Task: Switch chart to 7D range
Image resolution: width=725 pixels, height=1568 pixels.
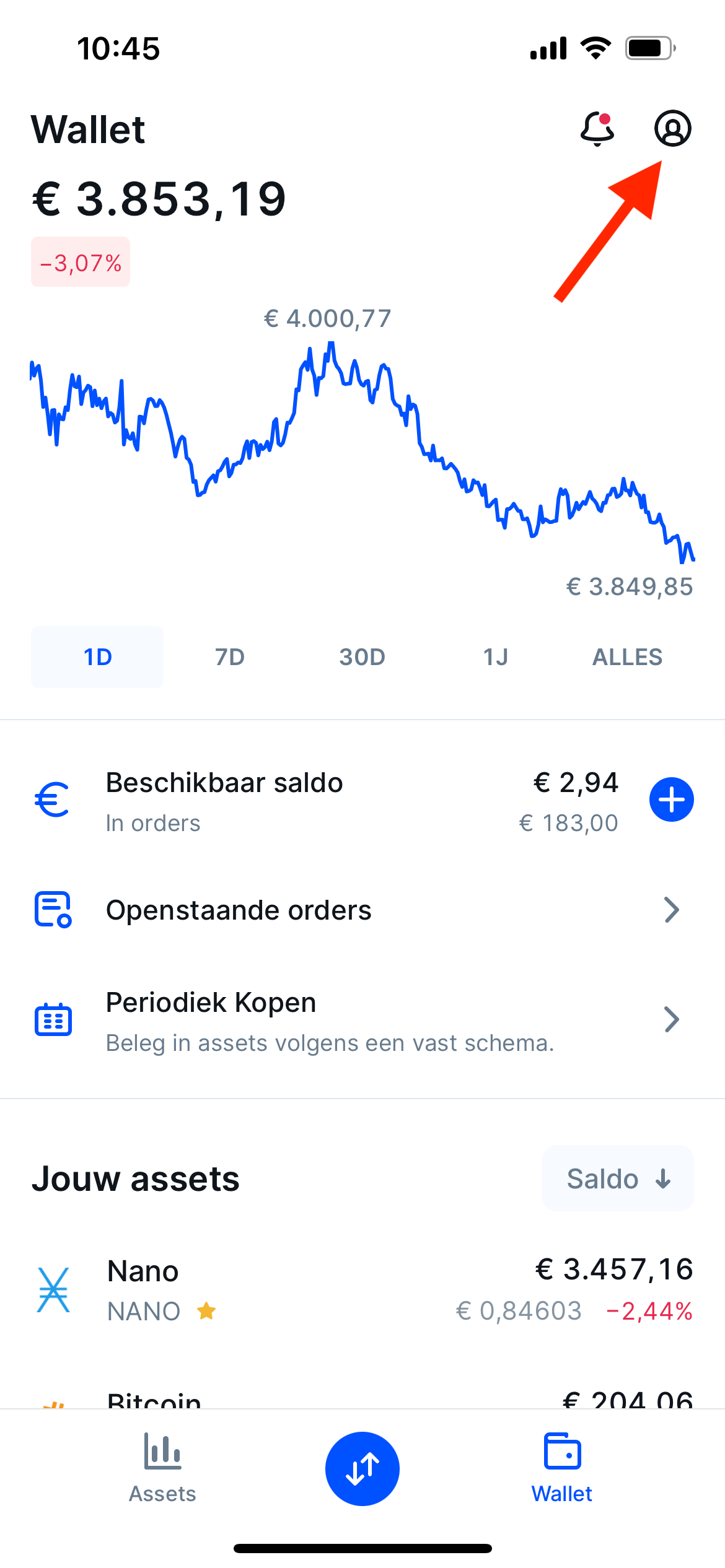Action: click(230, 656)
